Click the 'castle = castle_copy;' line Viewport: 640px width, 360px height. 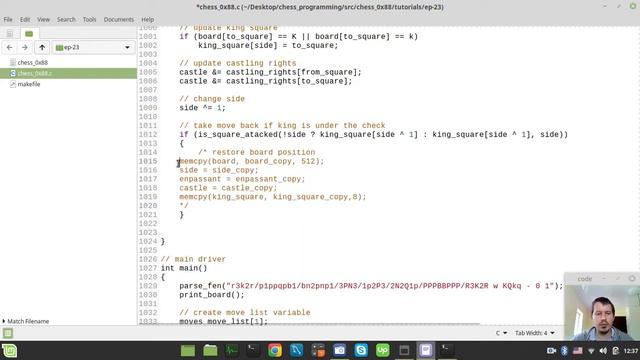[x=228, y=188]
